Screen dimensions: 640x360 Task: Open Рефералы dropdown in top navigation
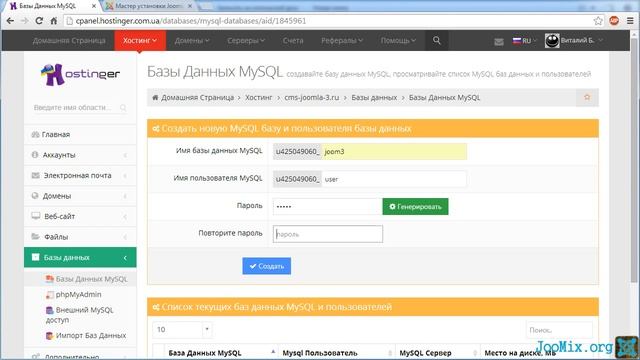pyautogui.click(x=342, y=40)
